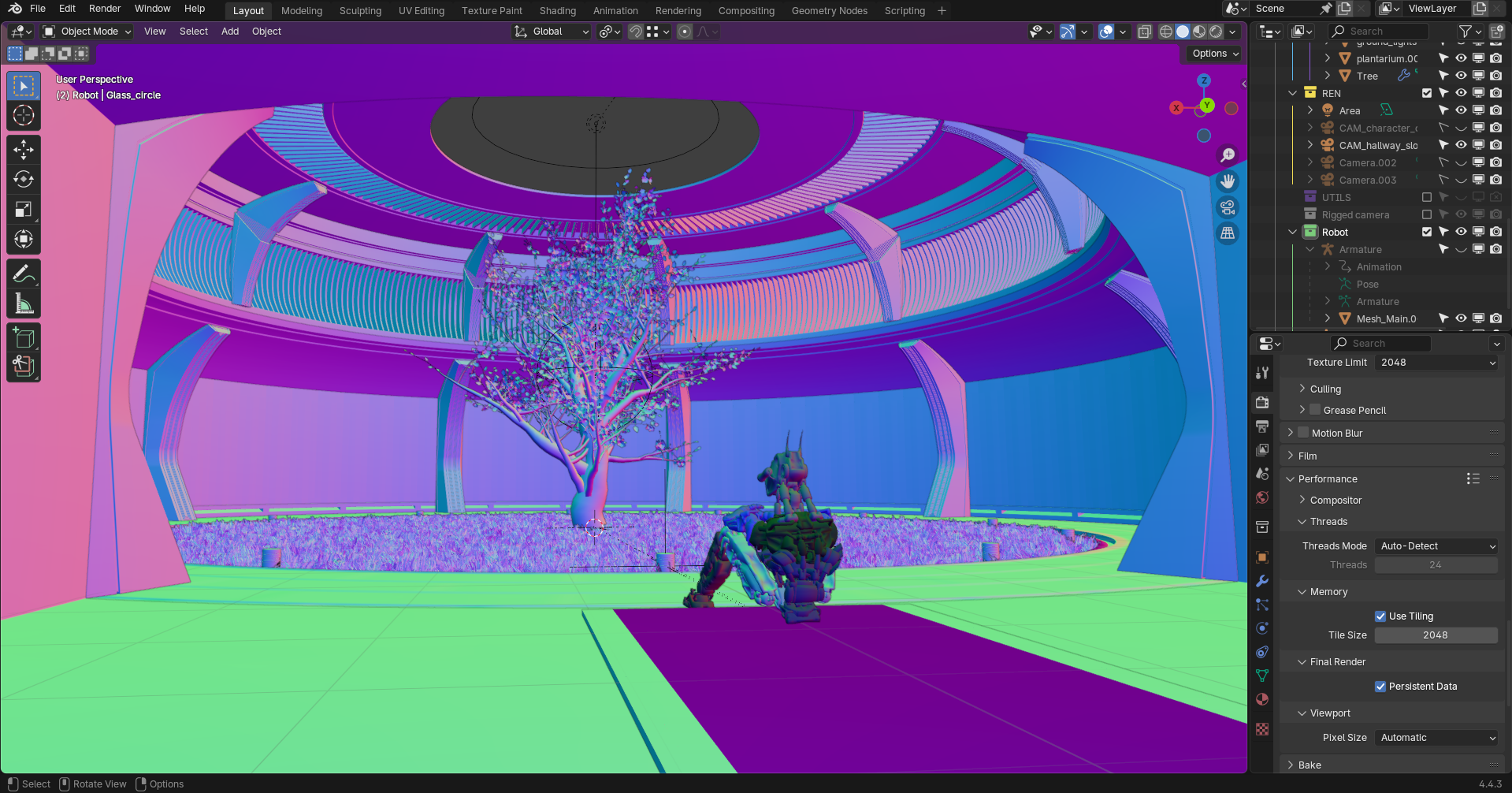Image resolution: width=1512 pixels, height=793 pixels.
Task: Select the Annotate tool
Action: tap(24, 274)
